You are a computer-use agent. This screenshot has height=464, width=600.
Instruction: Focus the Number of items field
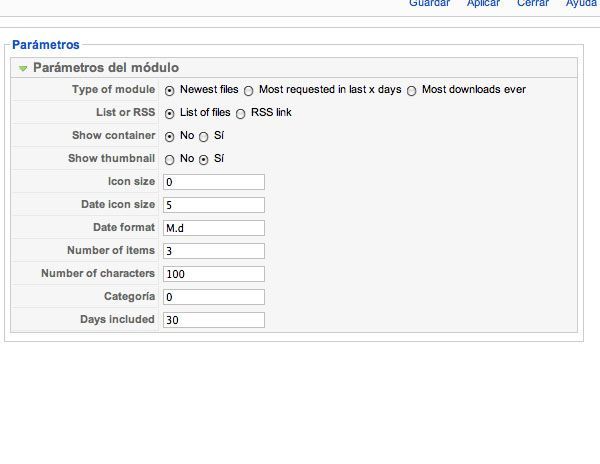click(x=214, y=251)
